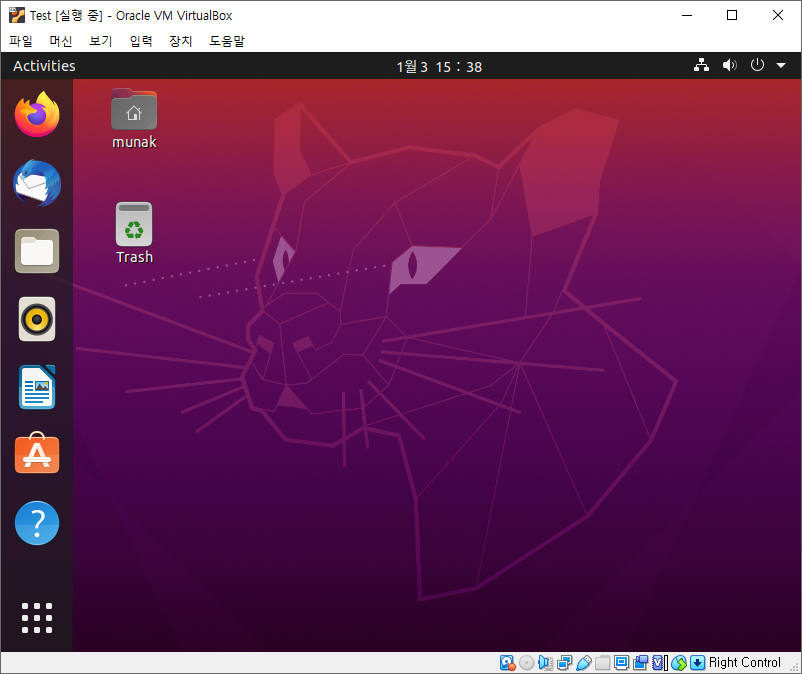The image size is (802, 674).
Task: Click the optical disc indicator
Action: [526, 663]
